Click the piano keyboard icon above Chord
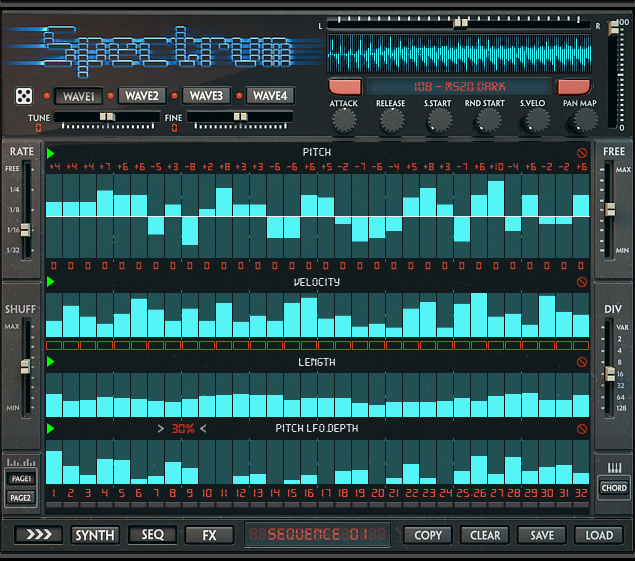This screenshot has width=635, height=561. coord(614,469)
